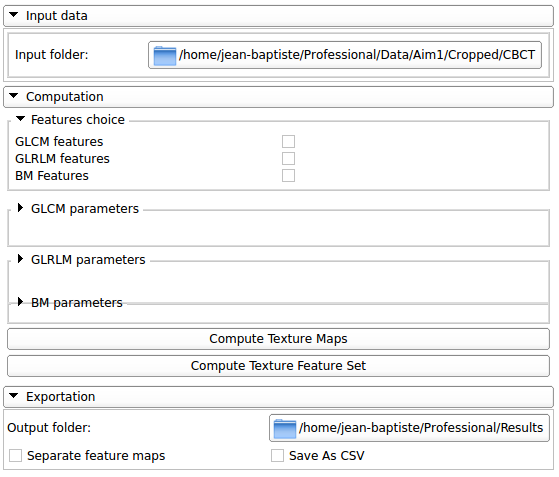Click the Output folder label
The height and width of the screenshot is (477, 559).
[x=49, y=428]
